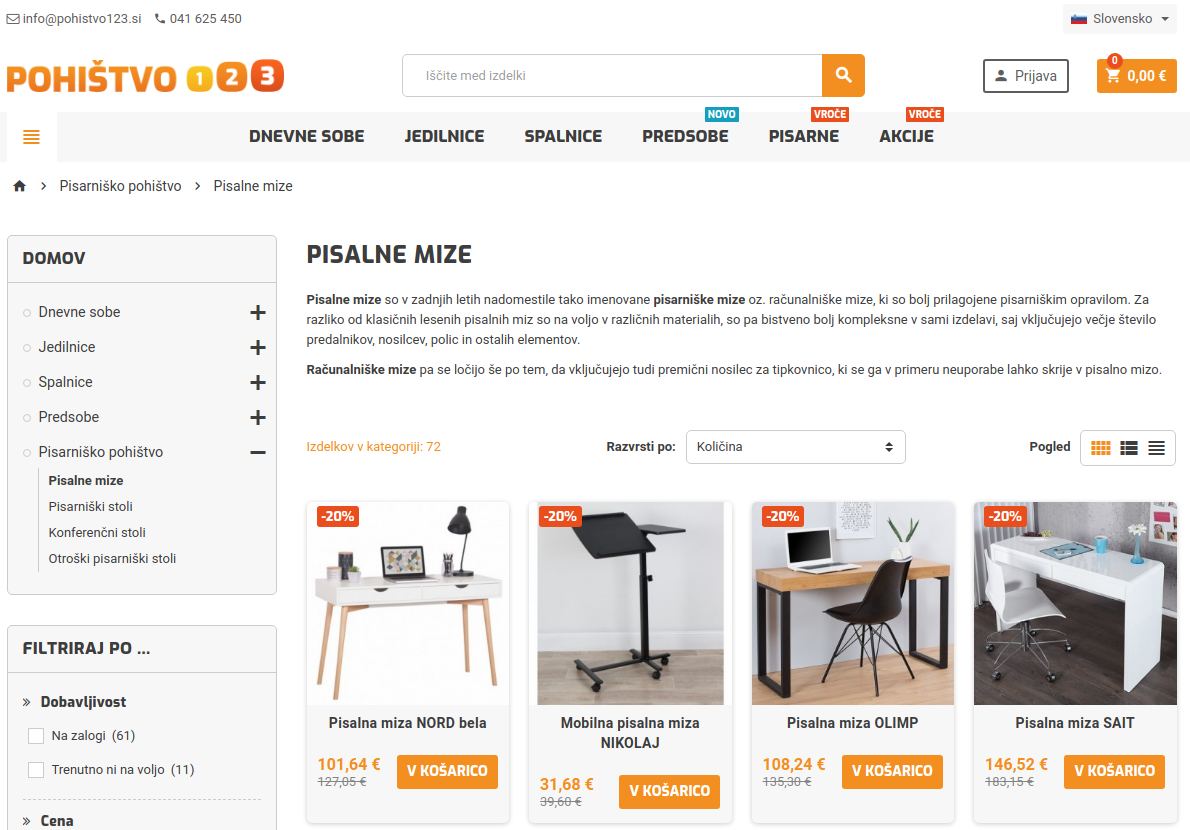
Task: Add Pisalna miza NORD bela to cart
Action: [447, 772]
